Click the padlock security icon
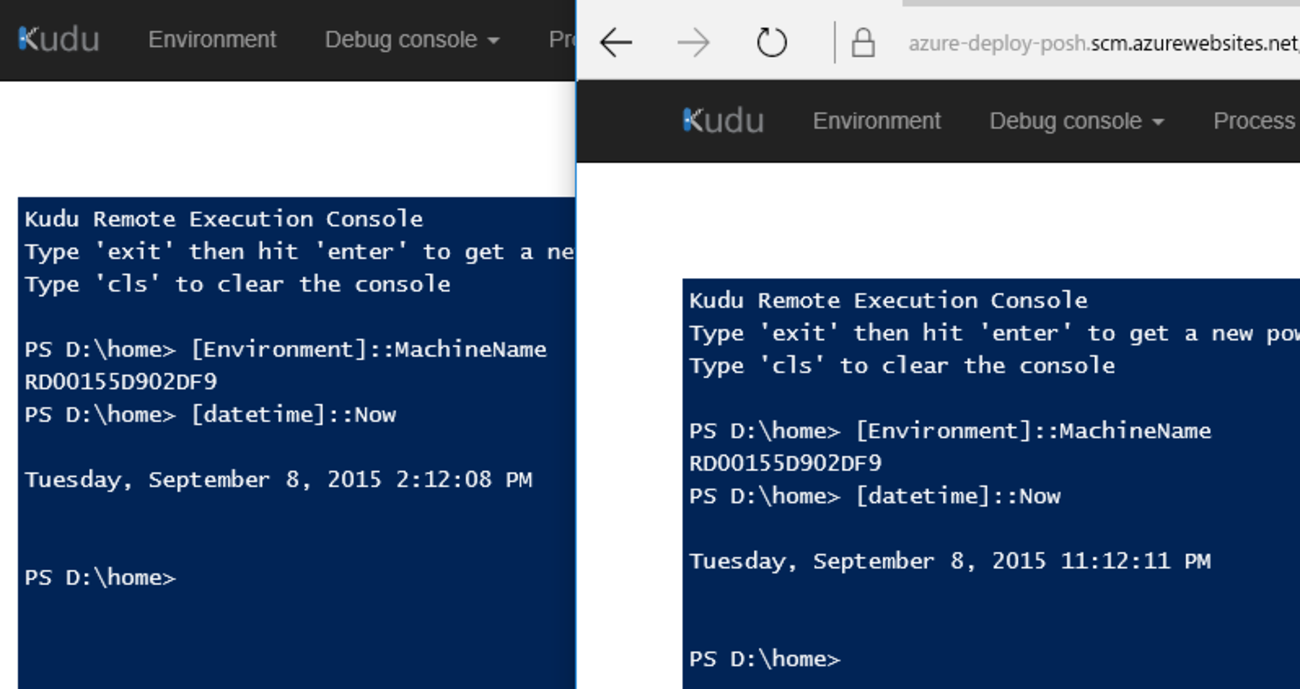 pyautogui.click(x=862, y=42)
